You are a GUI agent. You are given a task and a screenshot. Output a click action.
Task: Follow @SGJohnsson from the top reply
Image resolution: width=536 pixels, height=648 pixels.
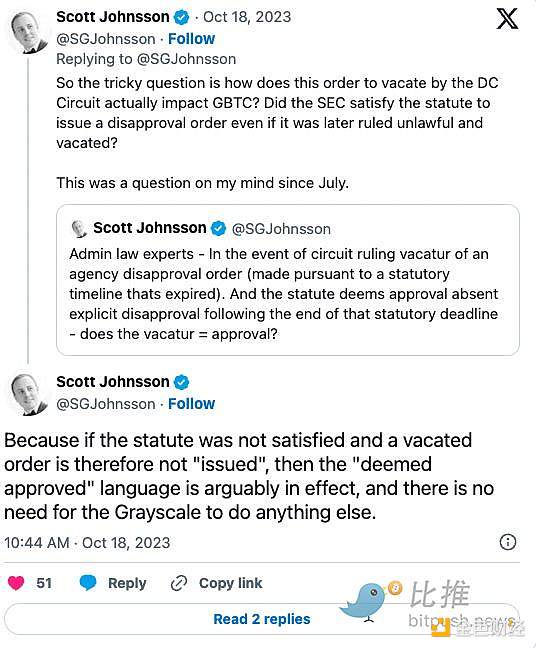tap(191, 39)
